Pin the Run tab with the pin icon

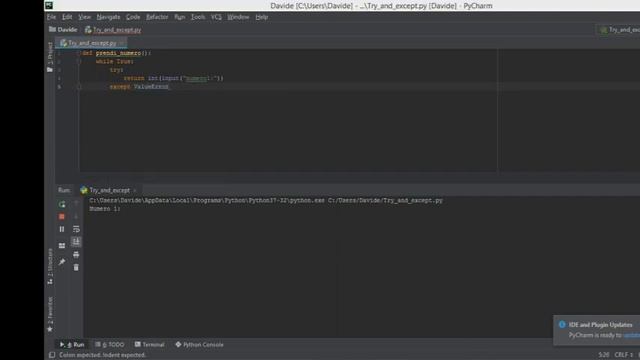point(62,262)
